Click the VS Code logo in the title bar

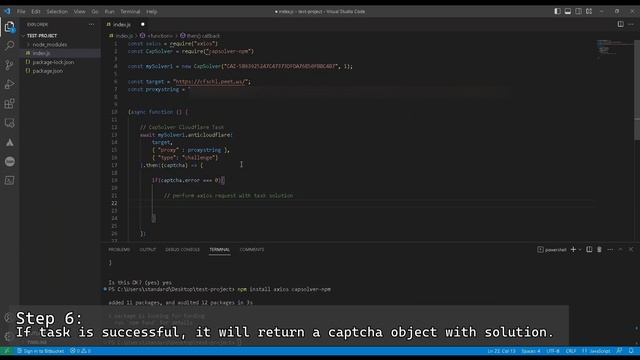[7, 11]
